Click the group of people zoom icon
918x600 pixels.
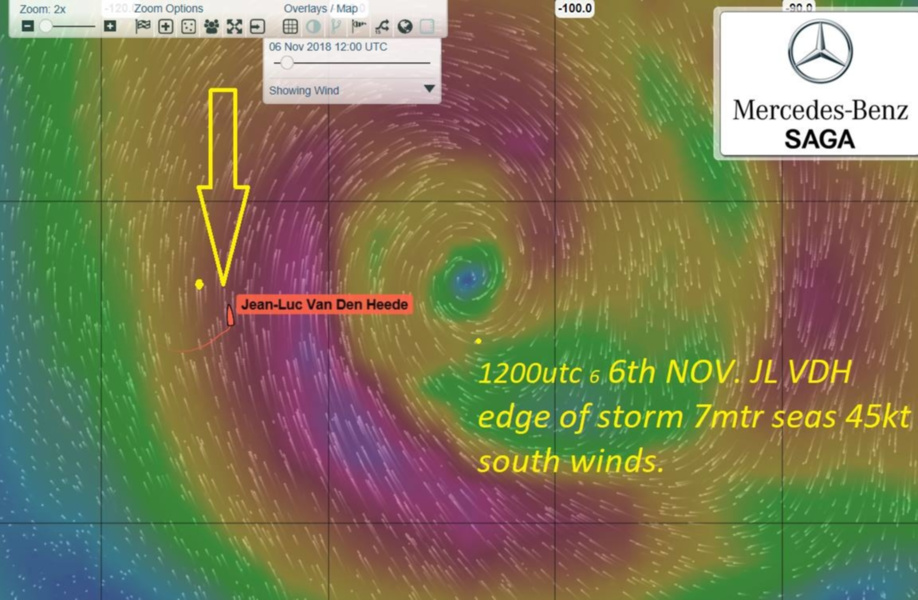[x=211, y=26]
